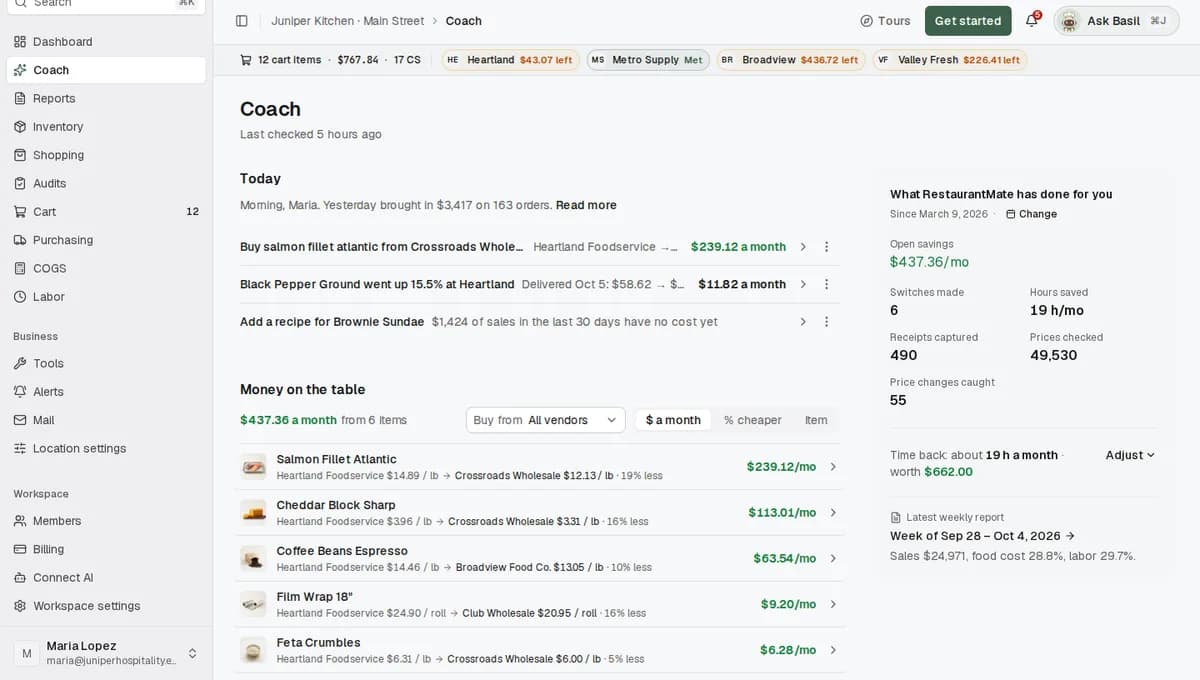Expand the Brownie Sundae recipe chevron
1200x680 pixels.
pos(803,322)
